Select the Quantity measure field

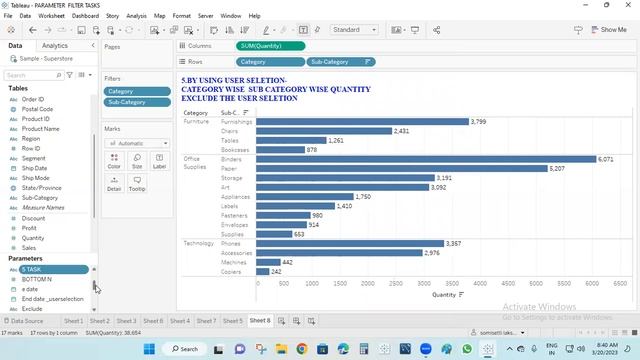pos(33,238)
